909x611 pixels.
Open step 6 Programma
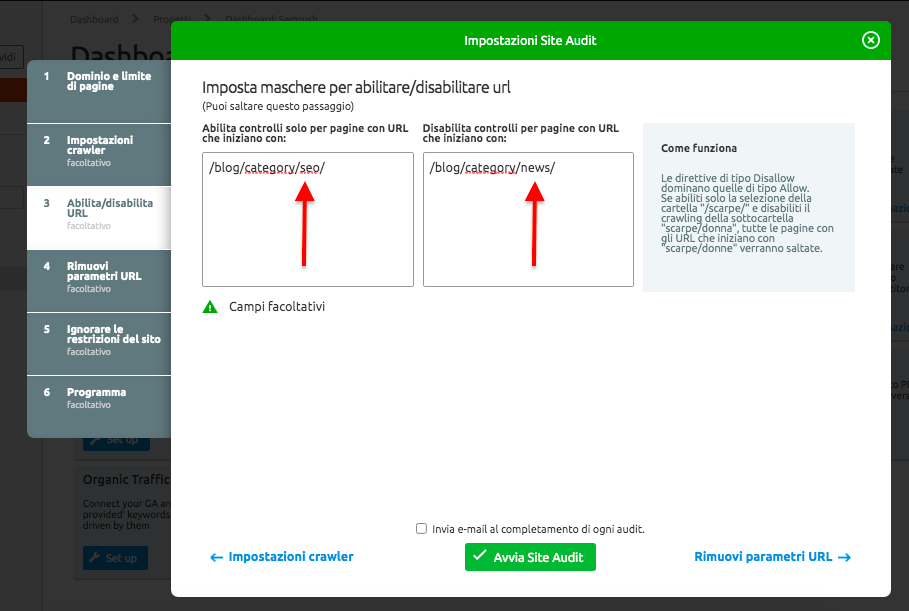pos(99,407)
